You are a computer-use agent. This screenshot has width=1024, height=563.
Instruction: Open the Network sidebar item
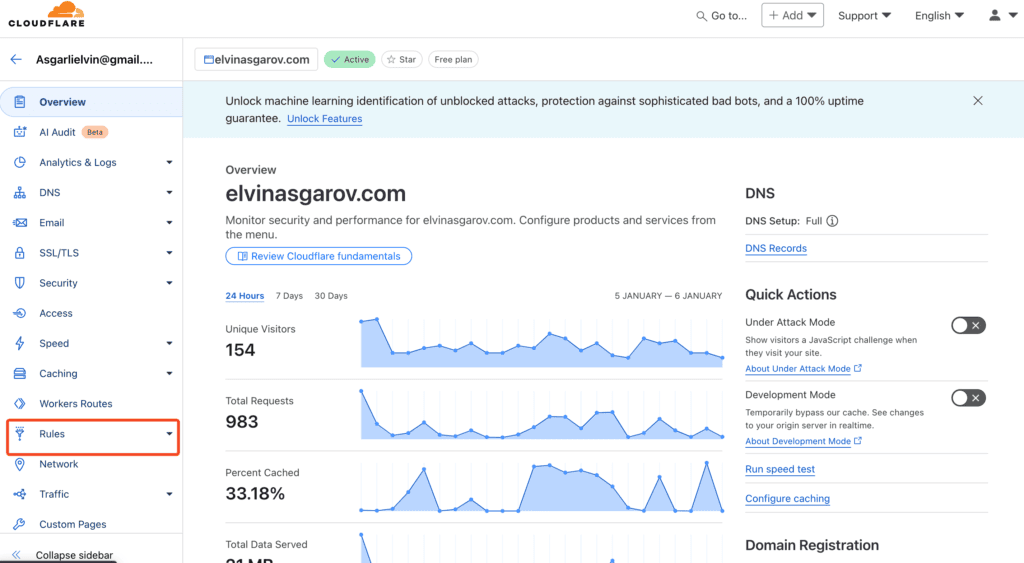pos(91,464)
